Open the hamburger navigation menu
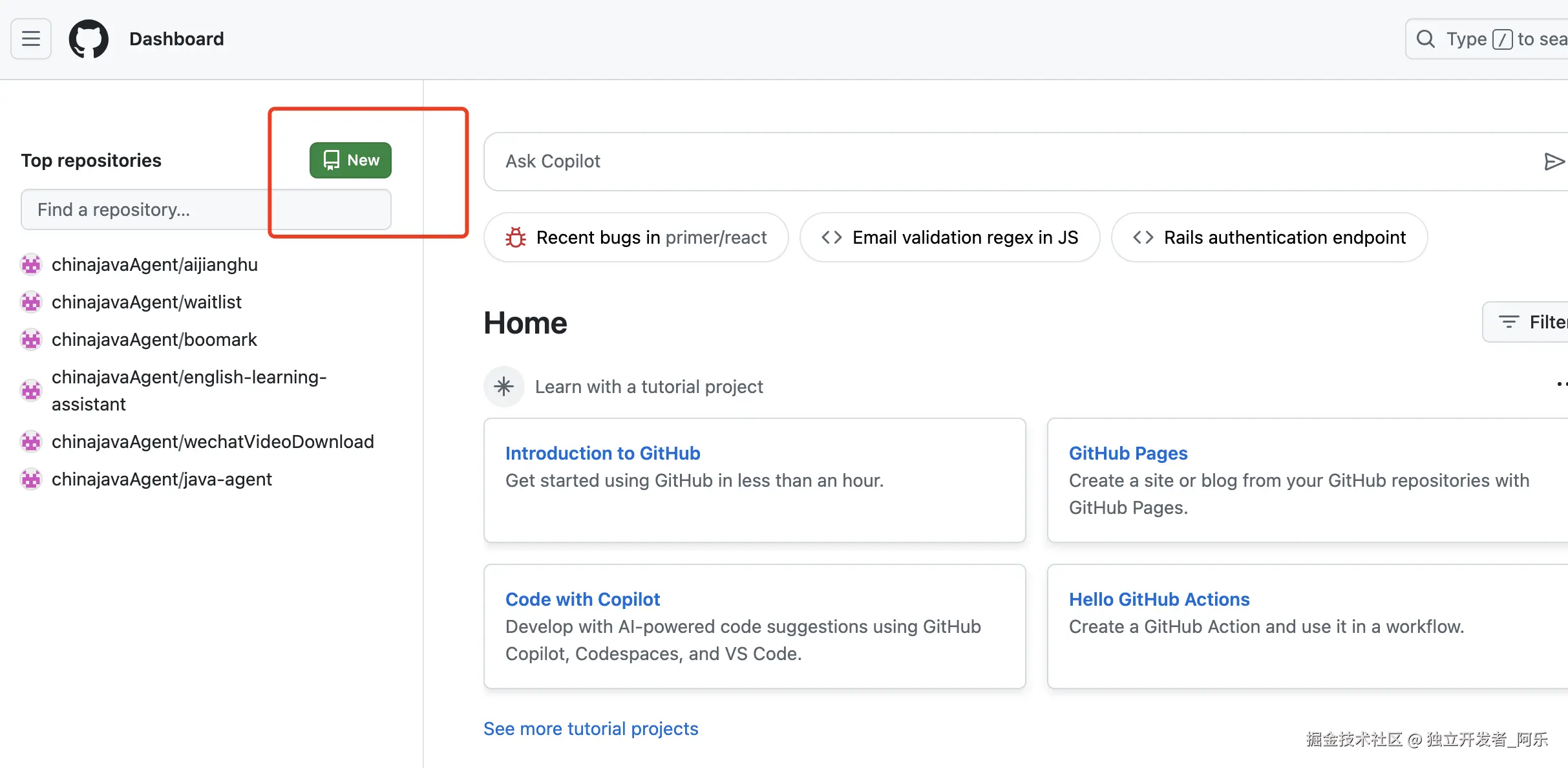Viewport: 1568px width, 768px height. point(31,39)
